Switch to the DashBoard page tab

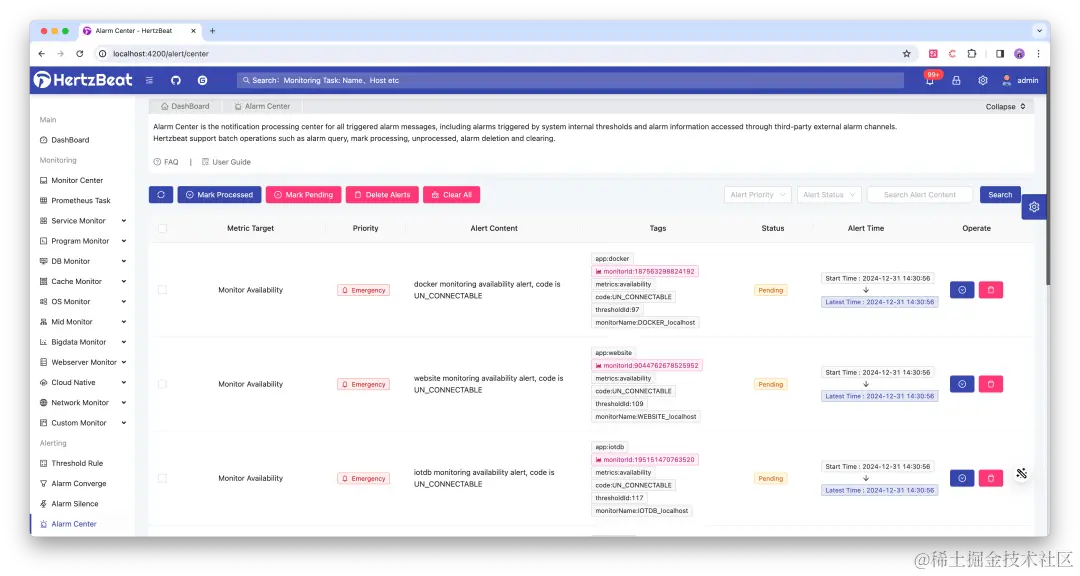185,106
